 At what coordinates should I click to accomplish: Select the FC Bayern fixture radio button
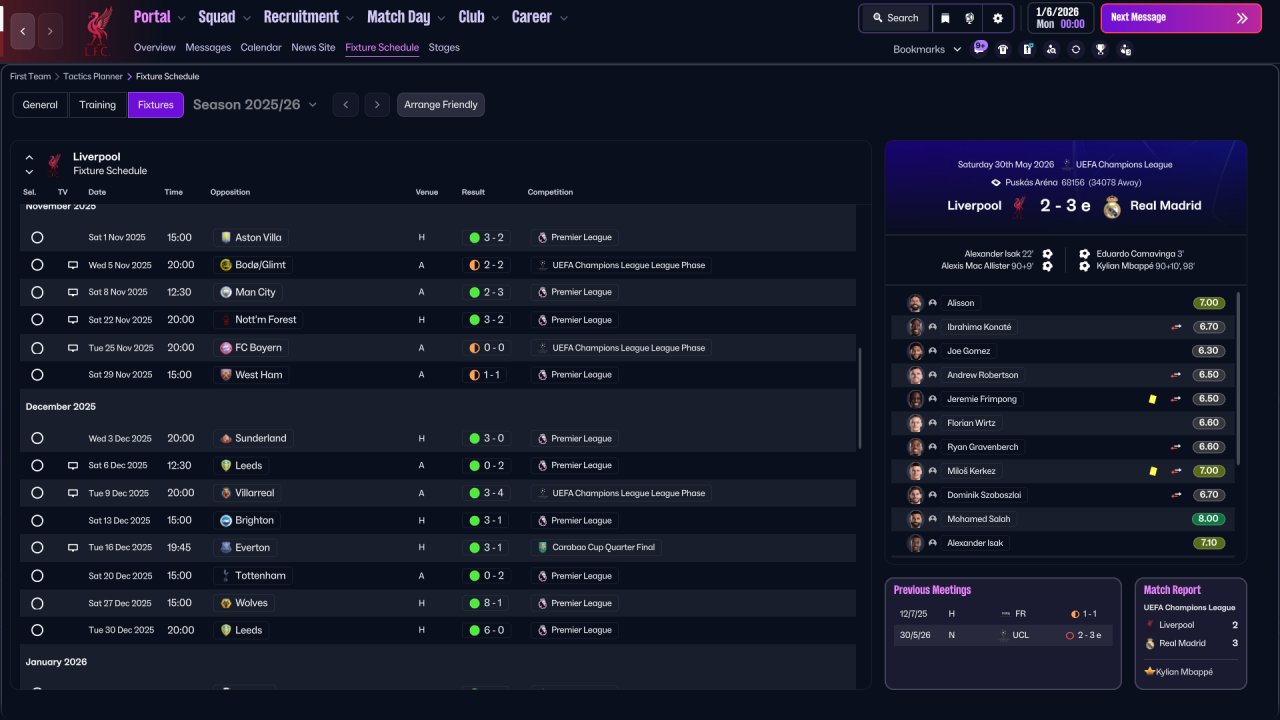(x=37, y=348)
